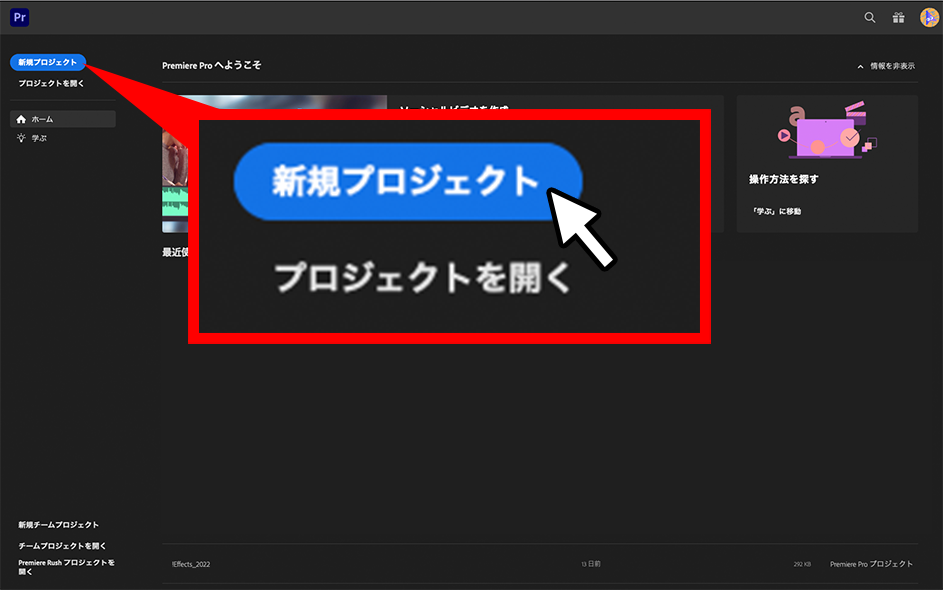The height and width of the screenshot is (590, 943).
Task: Click the 292 KB size value
Action: 802,564
